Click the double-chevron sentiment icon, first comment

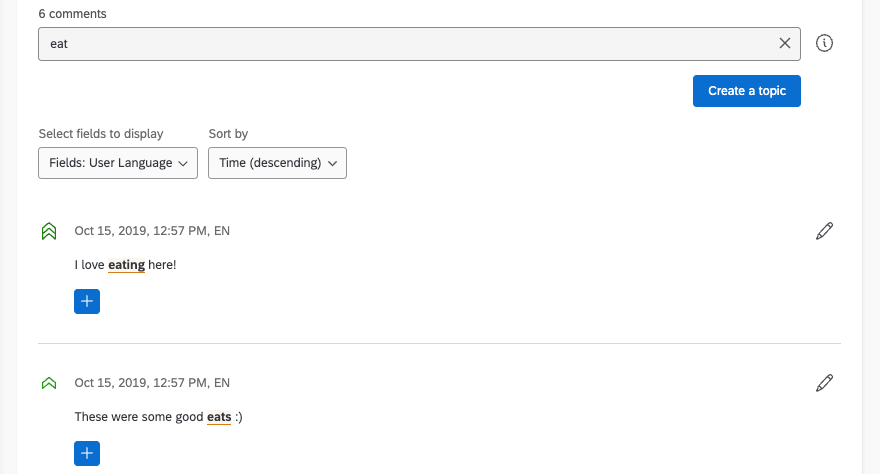48,231
